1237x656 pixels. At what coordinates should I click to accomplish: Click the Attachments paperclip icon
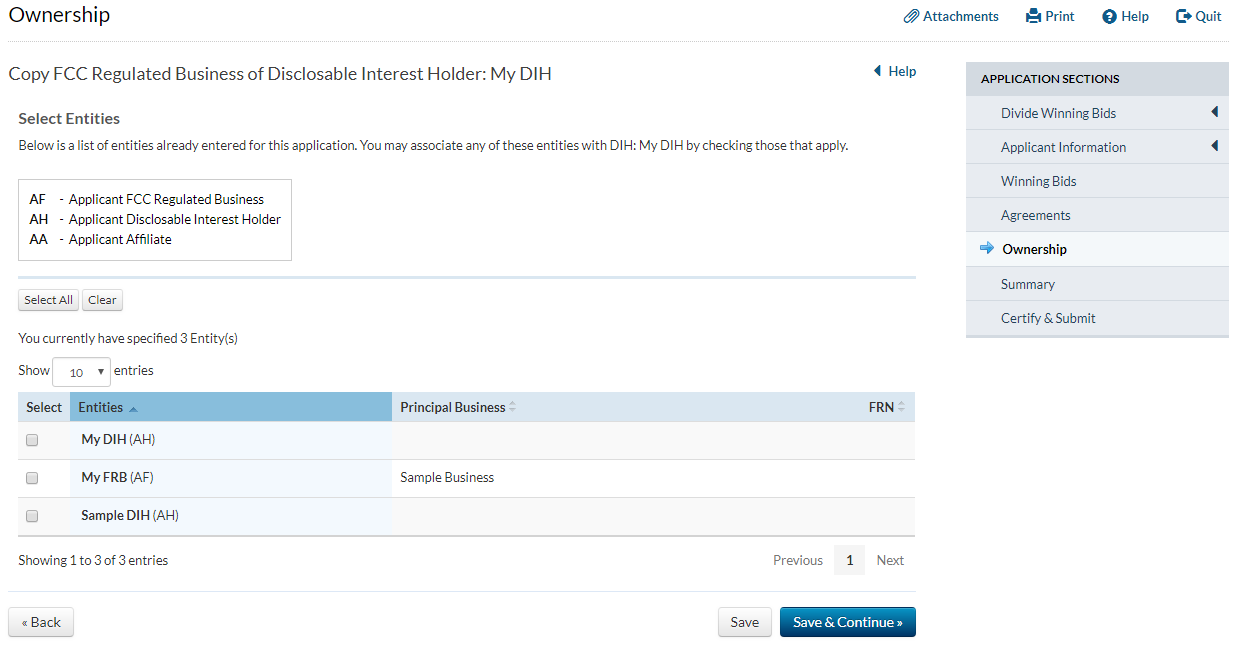911,16
